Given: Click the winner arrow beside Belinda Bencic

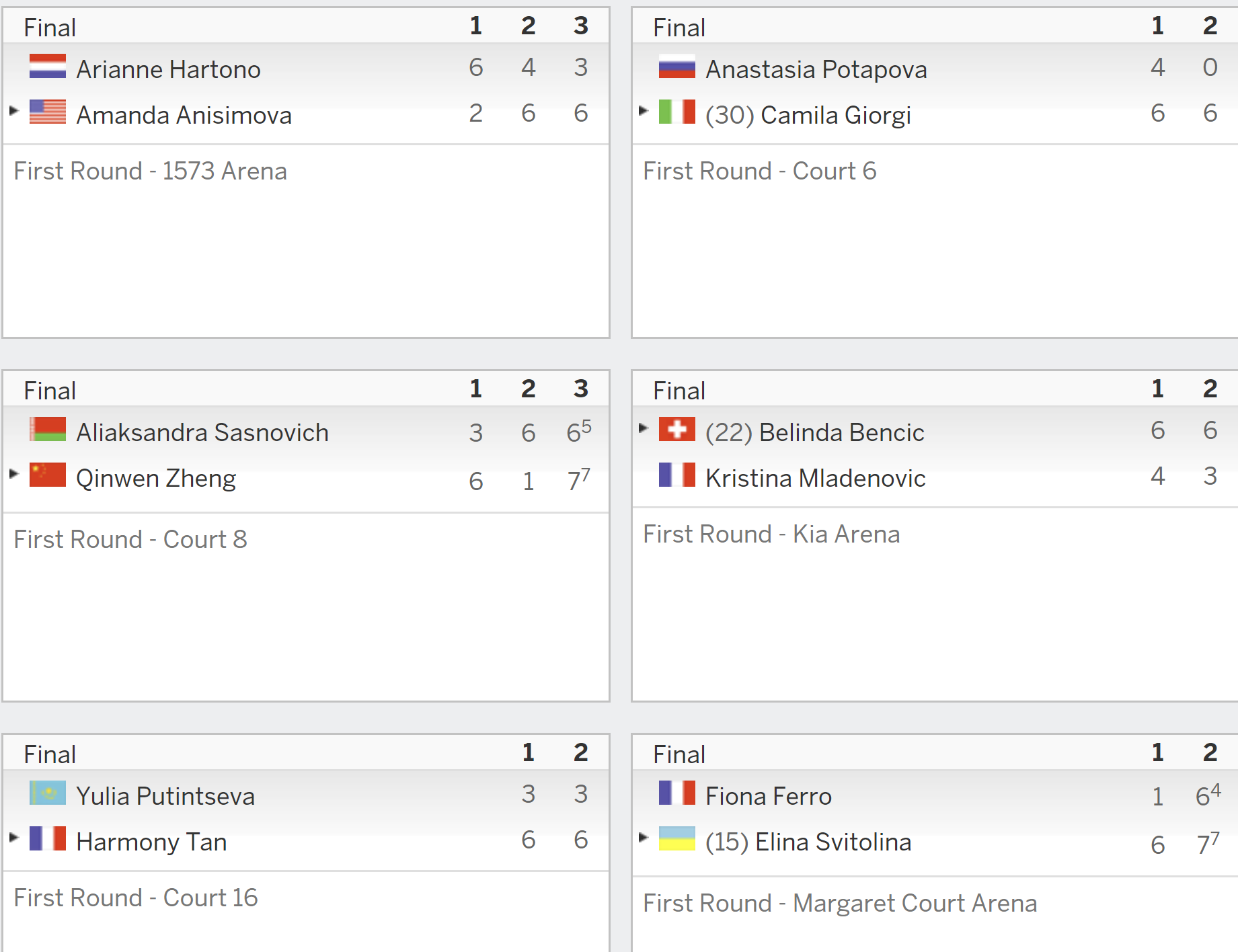Looking at the screenshot, I should click(644, 428).
